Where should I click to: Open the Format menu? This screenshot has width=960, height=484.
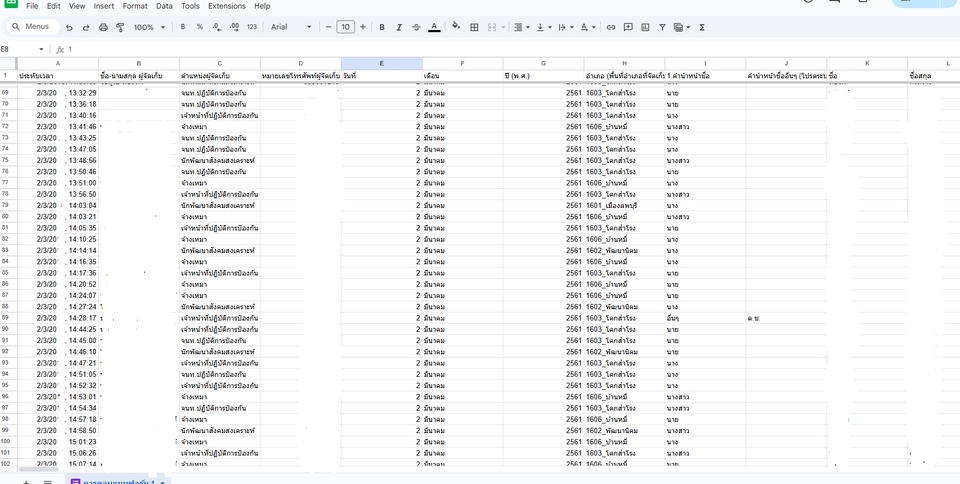tap(135, 6)
